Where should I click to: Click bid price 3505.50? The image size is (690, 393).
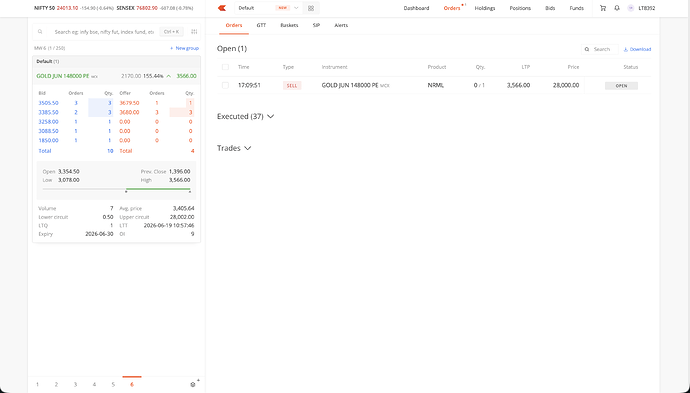48,103
